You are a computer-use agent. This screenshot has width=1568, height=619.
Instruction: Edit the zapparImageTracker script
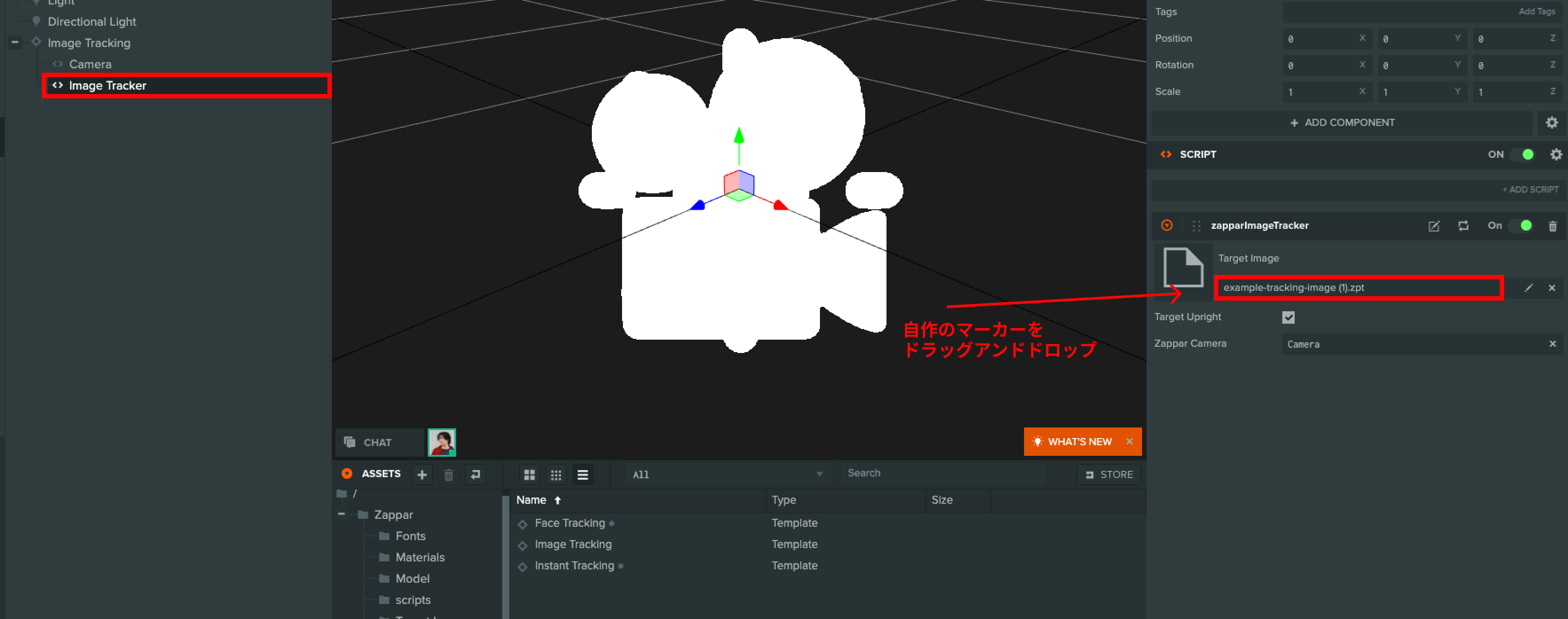pyautogui.click(x=1434, y=226)
